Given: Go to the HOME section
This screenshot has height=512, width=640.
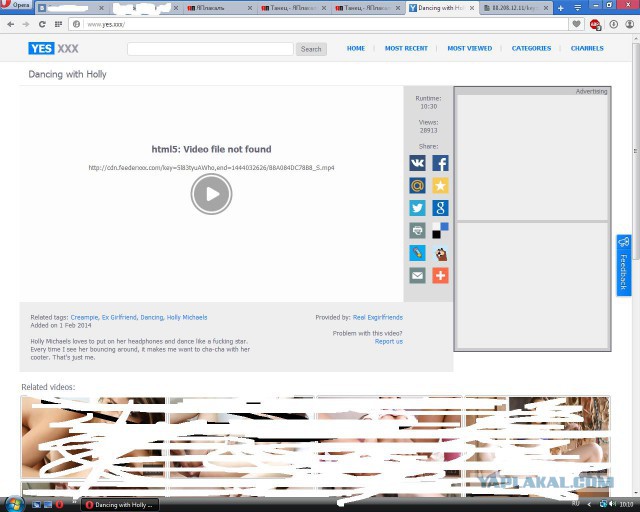Looking at the screenshot, I should (x=356, y=48).
